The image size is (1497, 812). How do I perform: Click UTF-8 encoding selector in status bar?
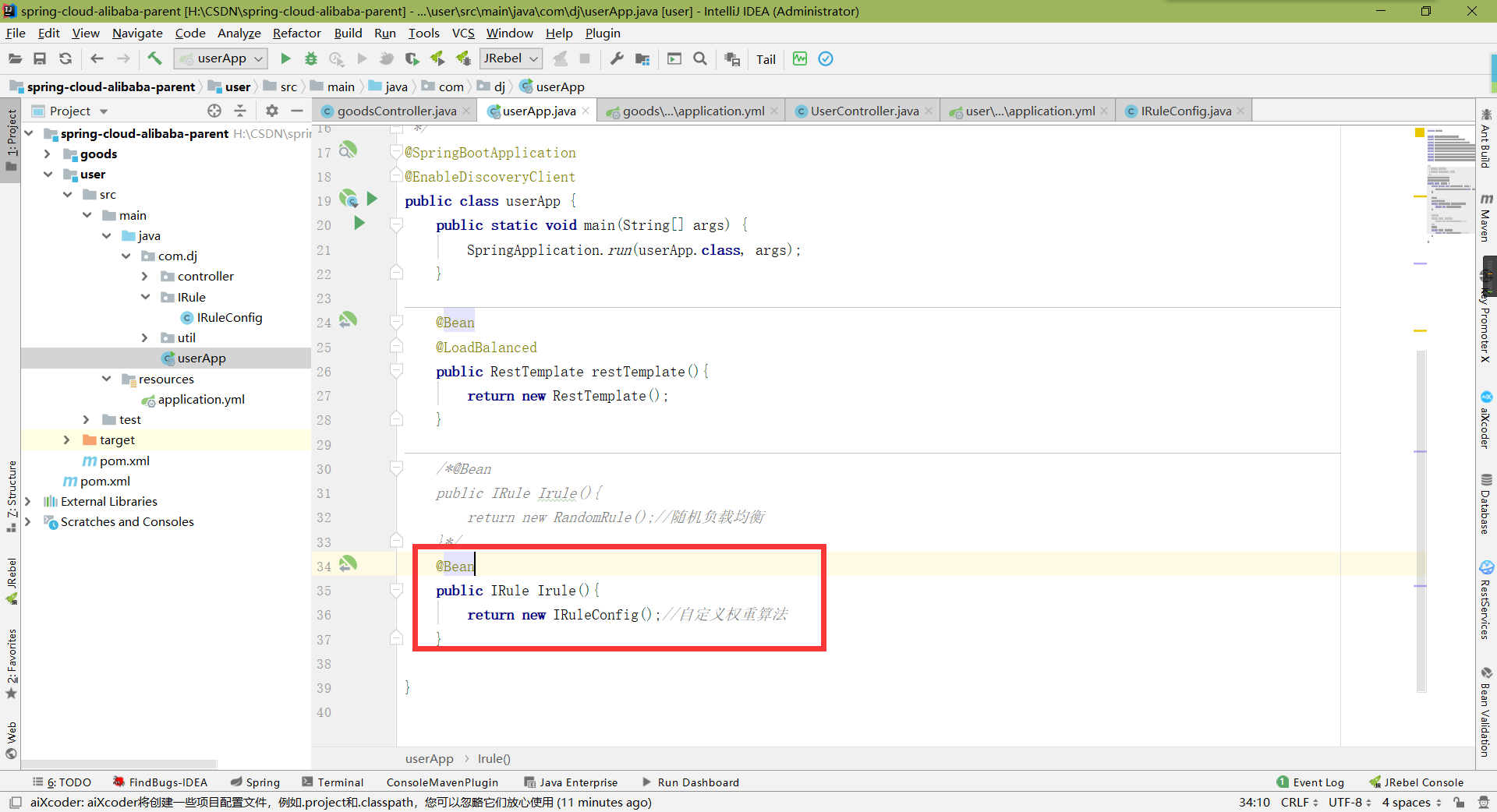pyautogui.click(x=1350, y=802)
